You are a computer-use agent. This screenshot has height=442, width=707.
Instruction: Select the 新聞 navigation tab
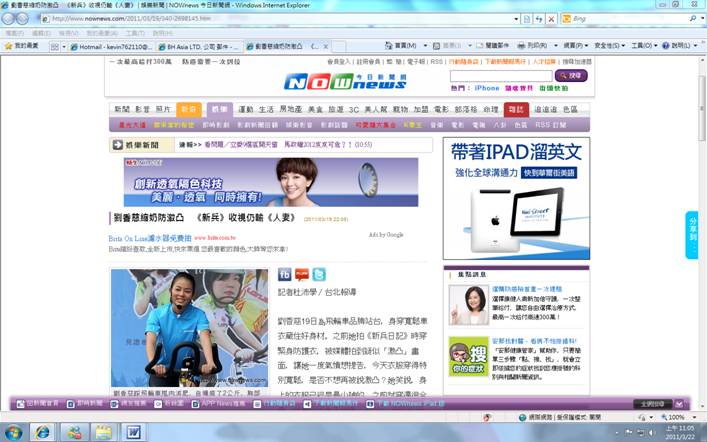(x=122, y=109)
